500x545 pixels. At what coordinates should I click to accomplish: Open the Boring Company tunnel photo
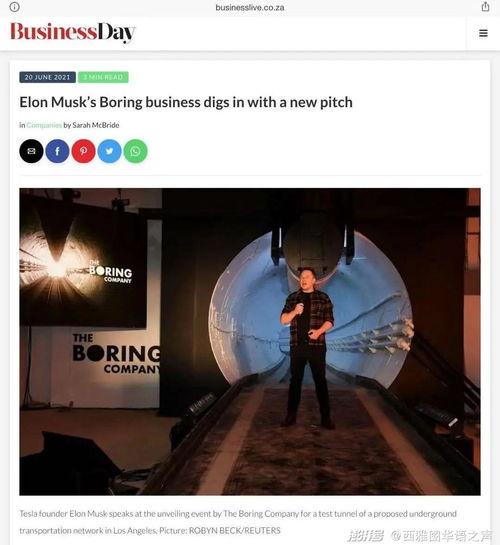pos(250,342)
